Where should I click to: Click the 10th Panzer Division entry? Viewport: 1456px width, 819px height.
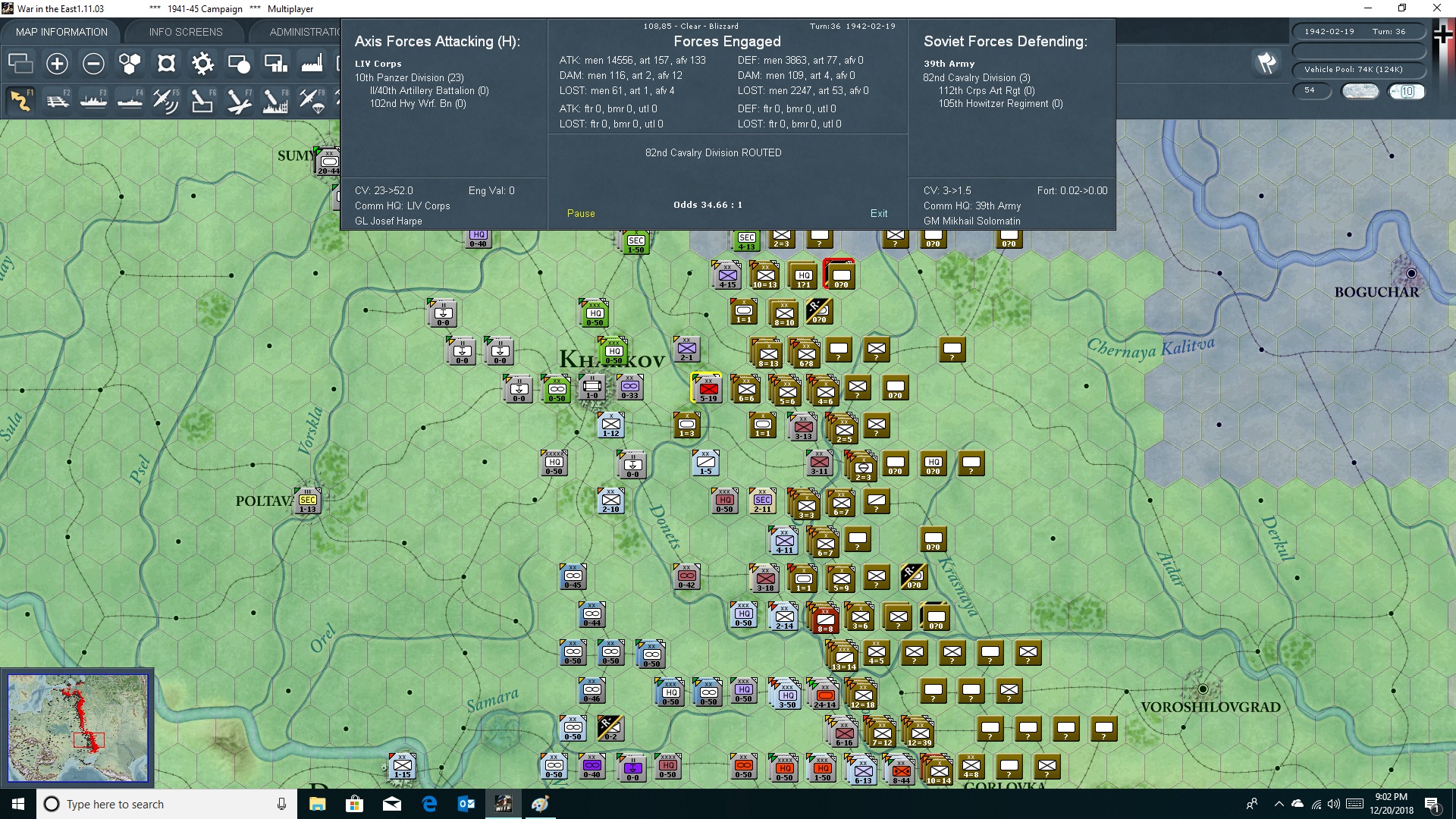[x=409, y=77]
